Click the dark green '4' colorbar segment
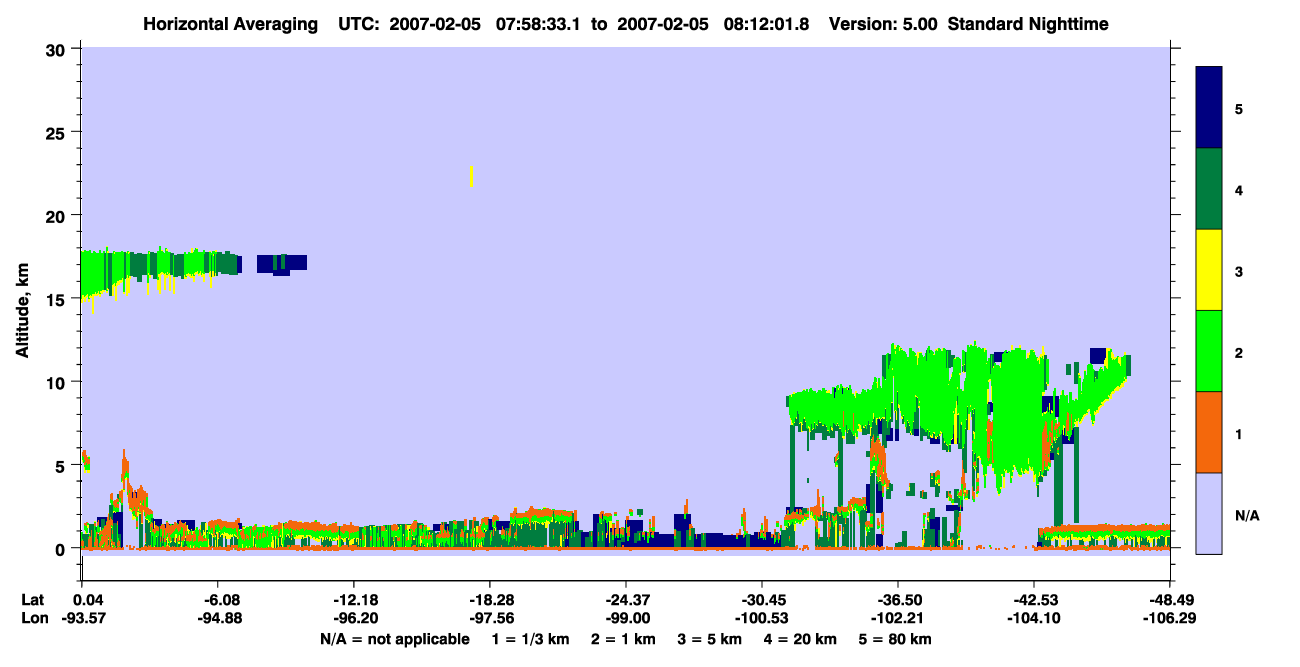1300x667 pixels. pos(1209,189)
